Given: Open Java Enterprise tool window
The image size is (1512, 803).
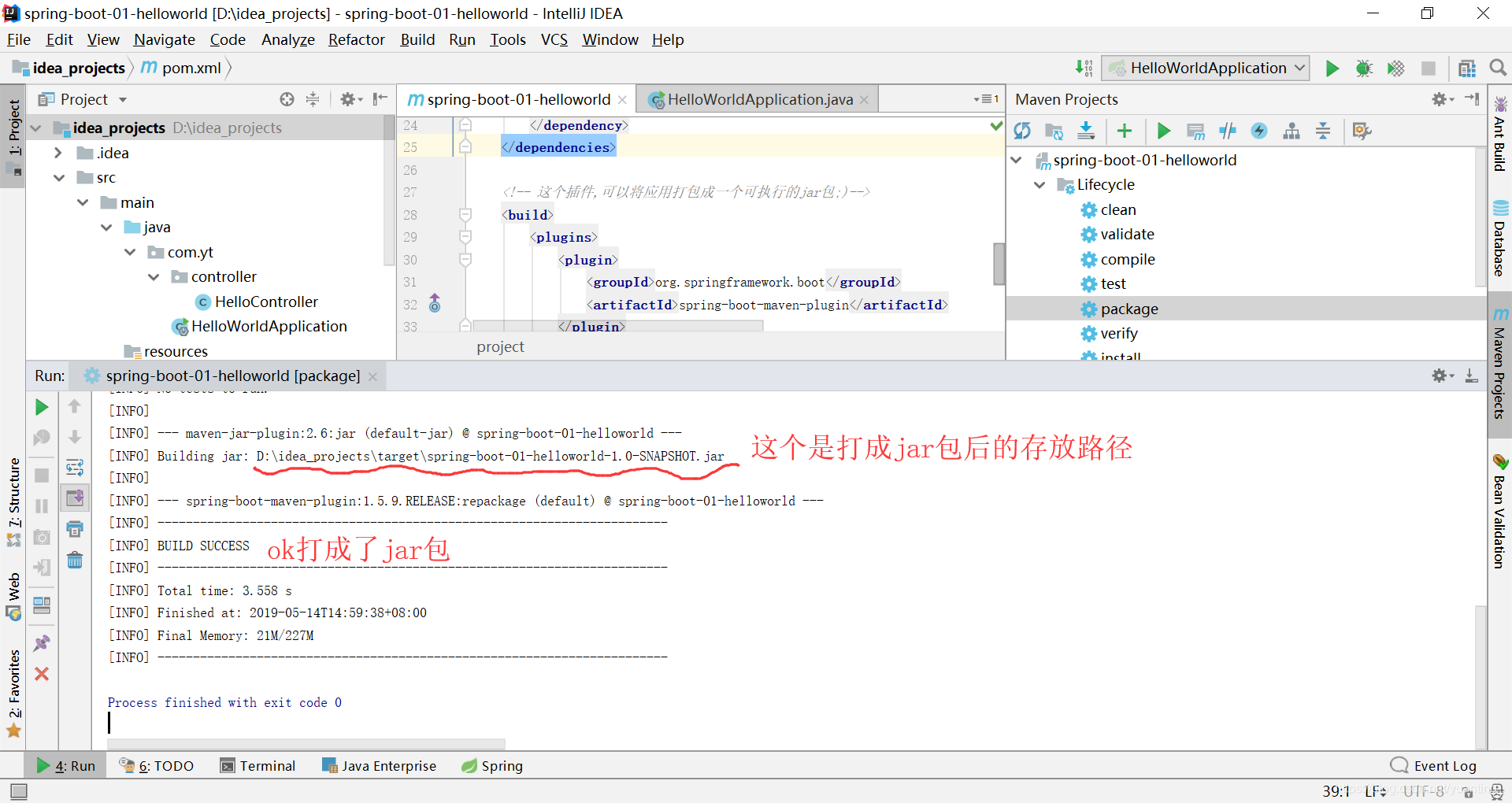Looking at the screenshot, I should pyautogui.click(x=379, y=766).
